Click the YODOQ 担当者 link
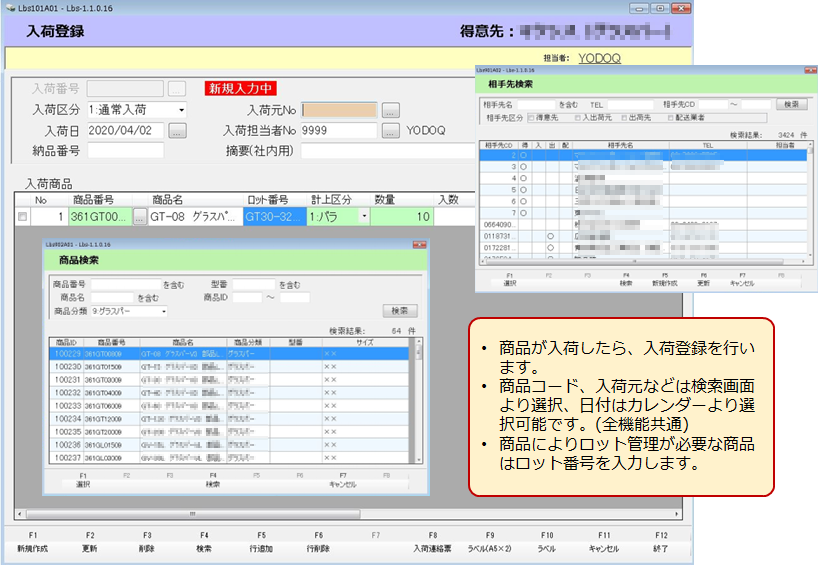Image resolution: width=818 pixels, height=565 pixels. pos(599,58)
